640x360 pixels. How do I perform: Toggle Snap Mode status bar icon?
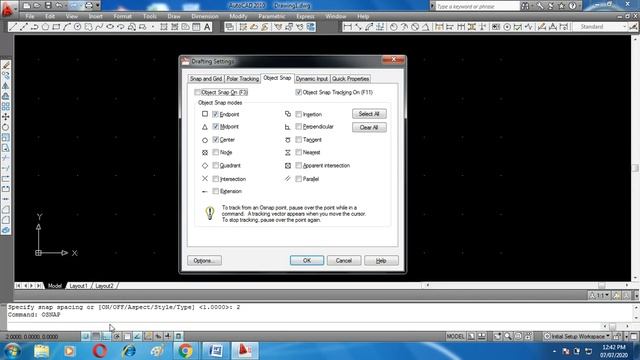point(85,336)
